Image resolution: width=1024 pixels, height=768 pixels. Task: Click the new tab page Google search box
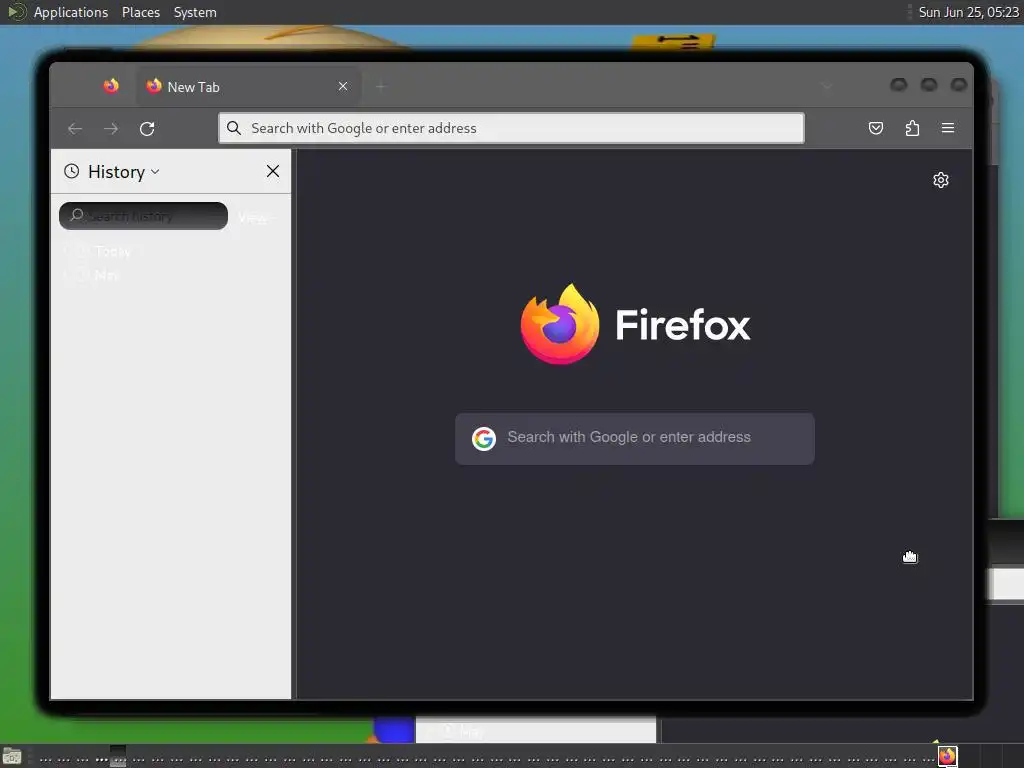pos(635,438)
